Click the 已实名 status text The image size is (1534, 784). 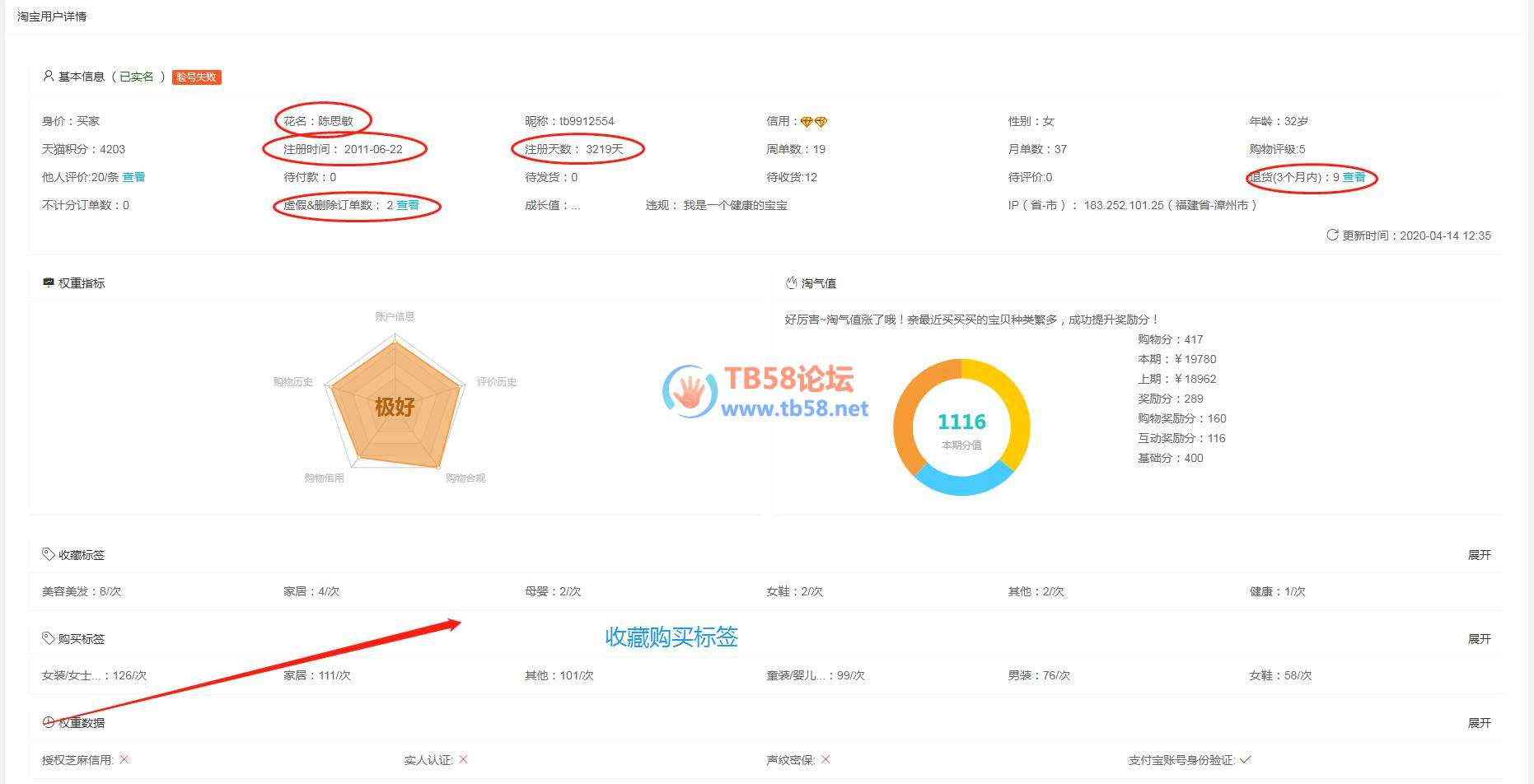(137, 77)
